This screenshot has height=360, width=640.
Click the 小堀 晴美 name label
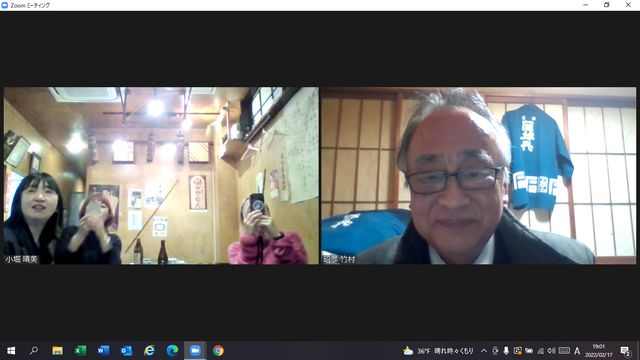[21, 259]
